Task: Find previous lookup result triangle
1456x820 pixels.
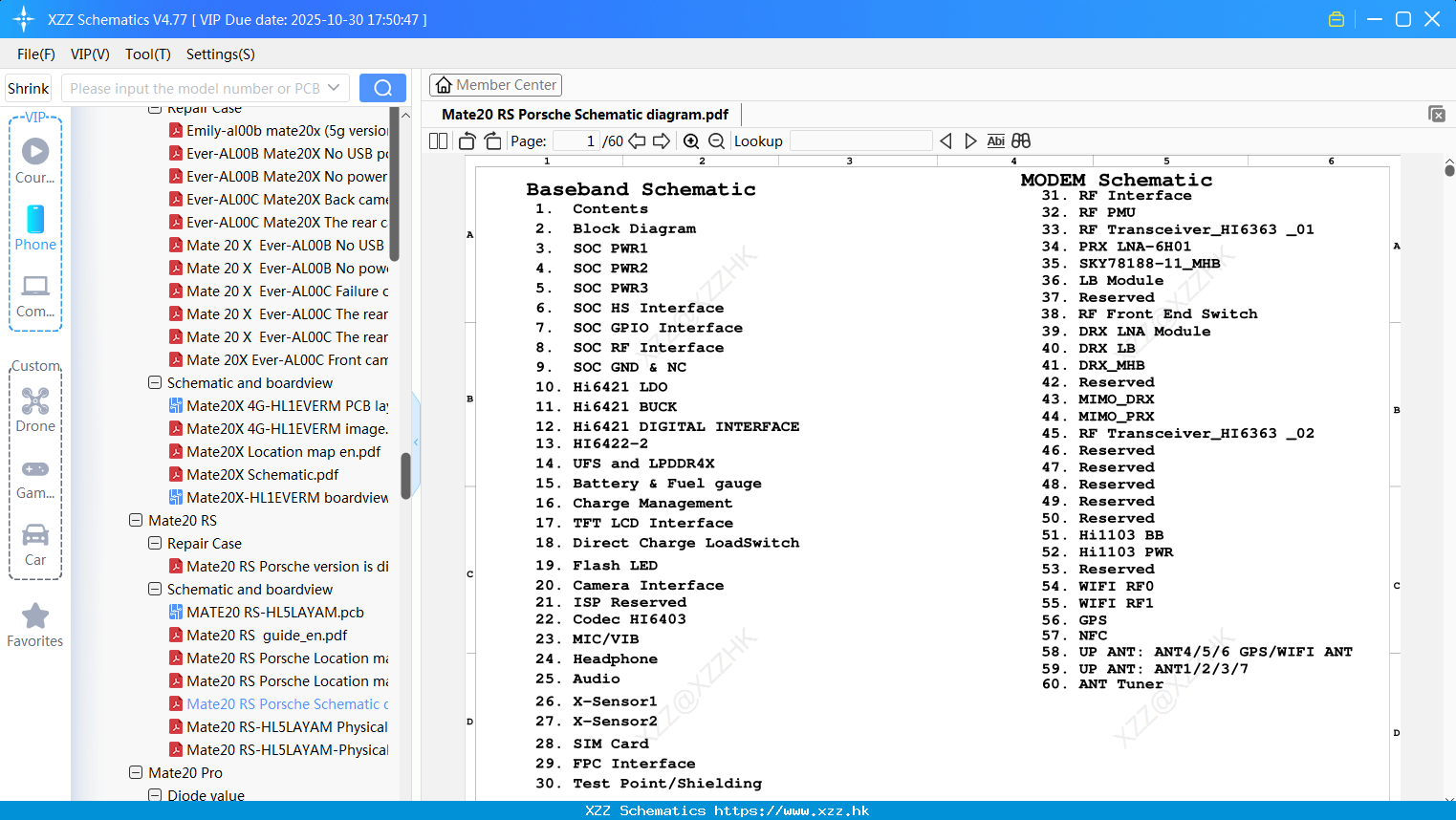Action: click(x=945, y=140)
